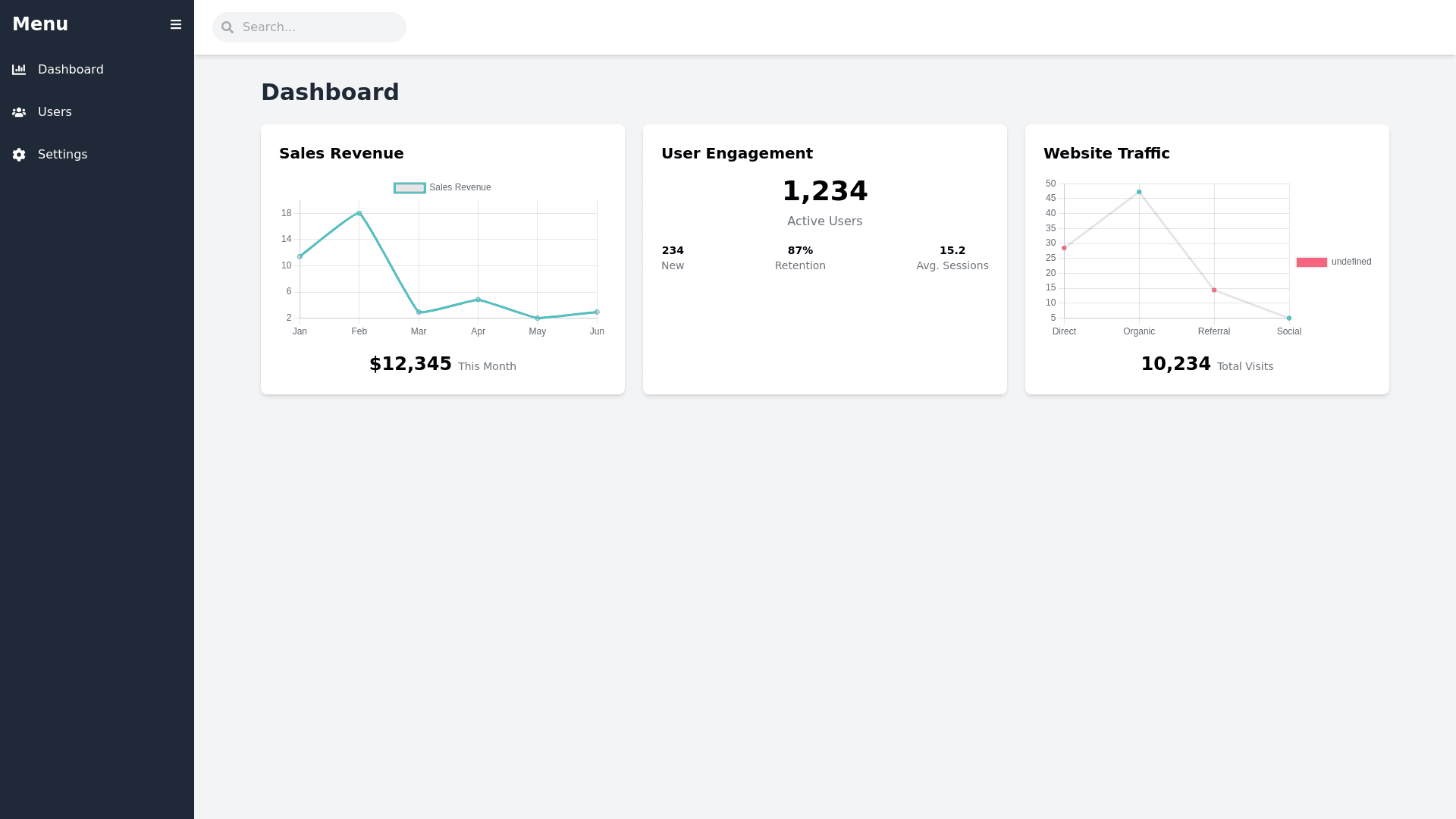Open the Settings menu item
The width and height of the screenshot is (1456, 819).
tap(62, 155)
